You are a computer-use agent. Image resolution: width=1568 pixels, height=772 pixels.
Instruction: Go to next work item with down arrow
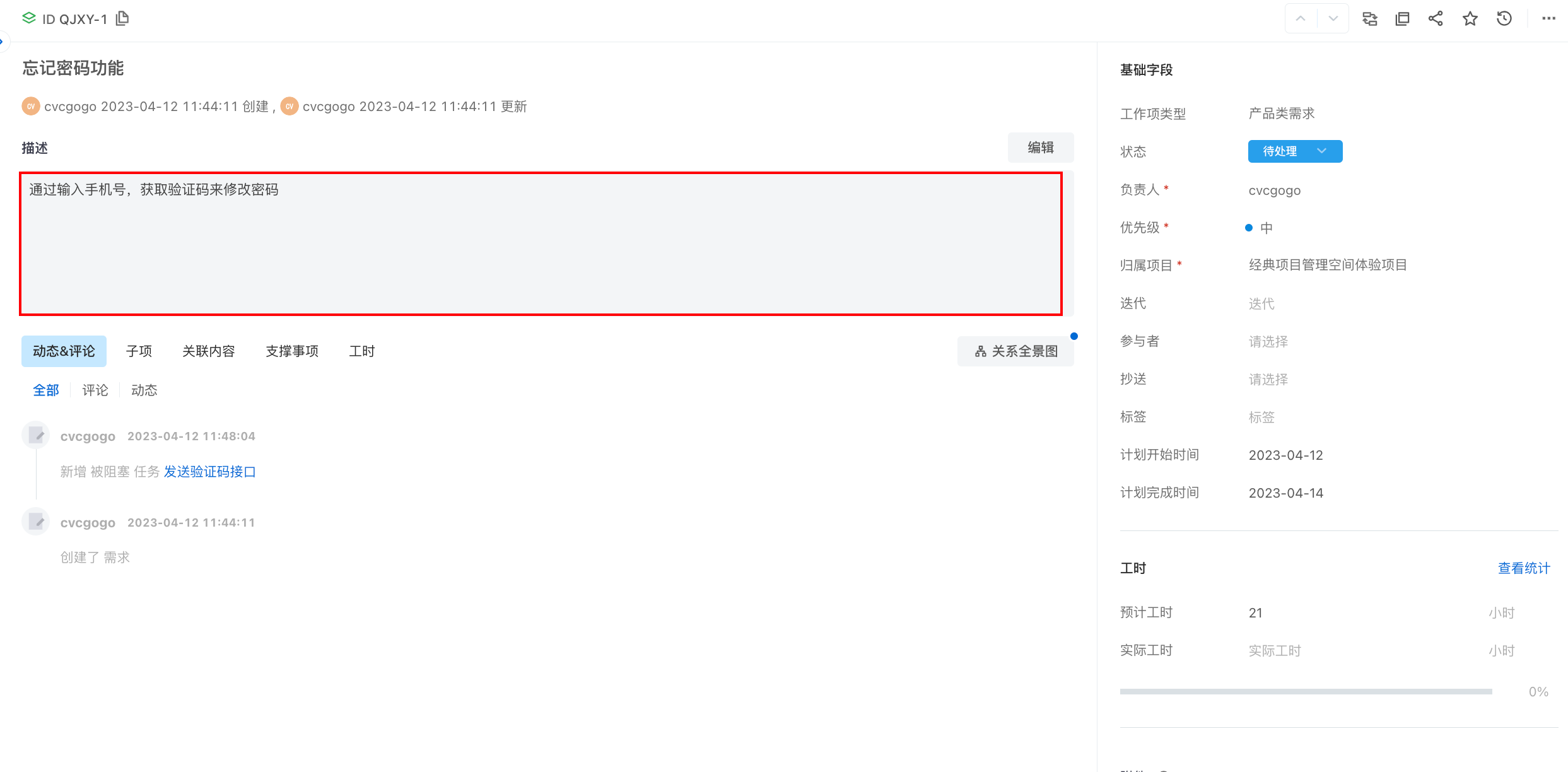pyautogui.click(x=1333, y=19)
